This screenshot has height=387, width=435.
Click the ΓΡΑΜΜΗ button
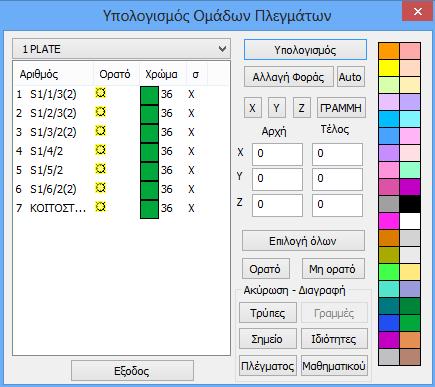[x=341, y=108]
